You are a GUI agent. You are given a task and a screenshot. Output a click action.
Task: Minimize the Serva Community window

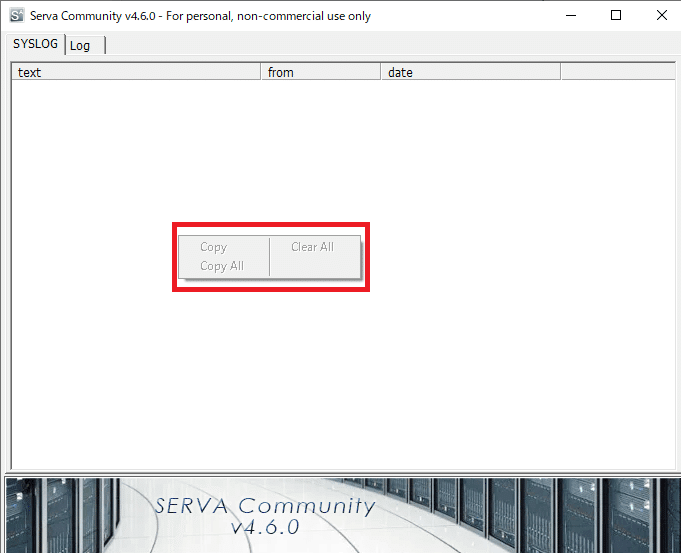571,16
